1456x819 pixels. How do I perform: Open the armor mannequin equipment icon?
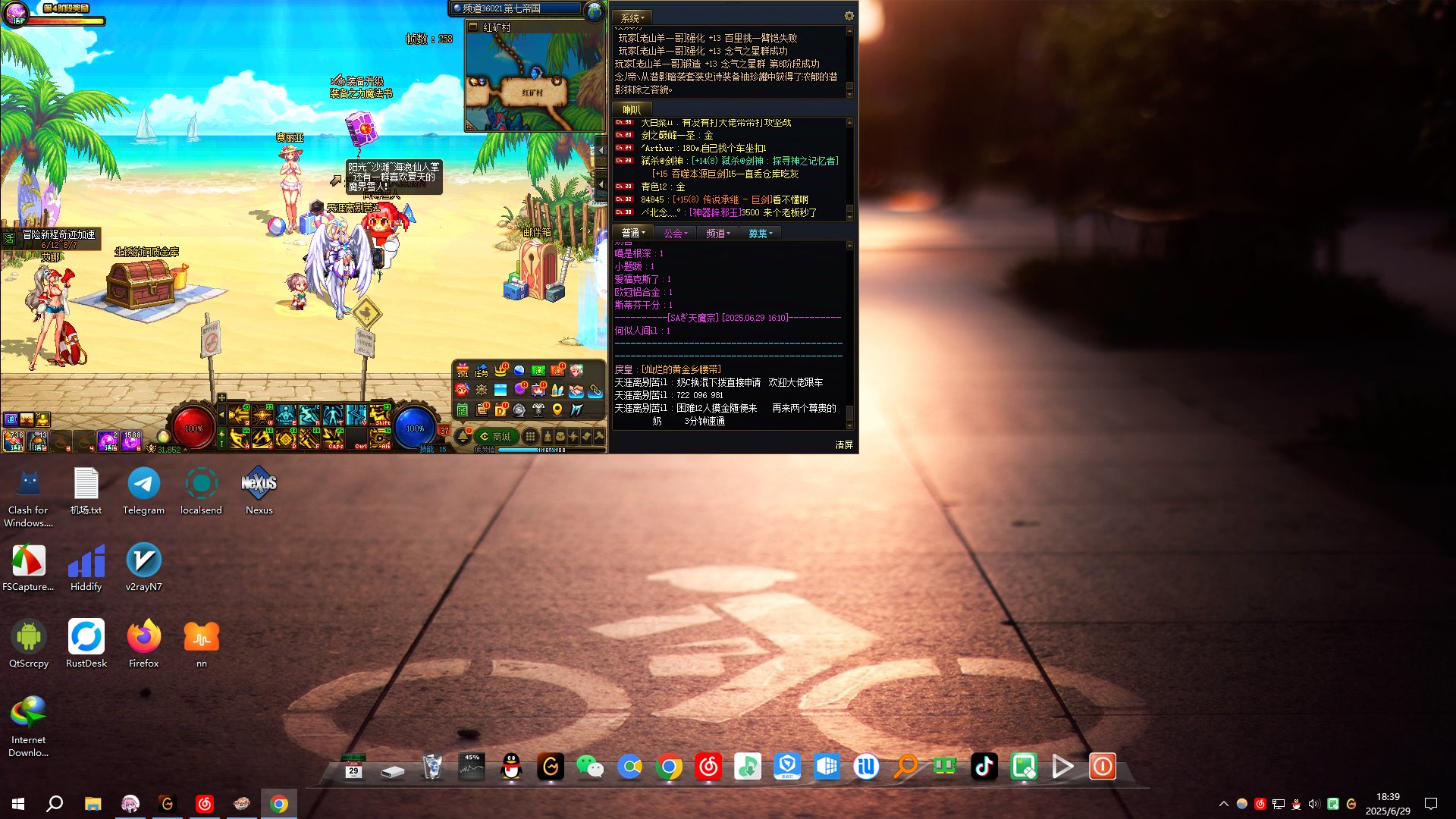point(538,410)
